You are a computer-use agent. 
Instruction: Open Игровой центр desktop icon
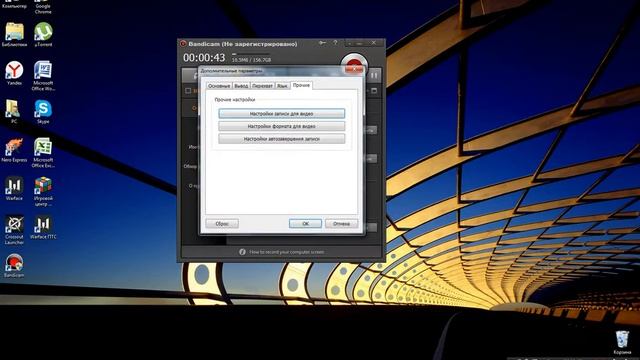[43, 191]
